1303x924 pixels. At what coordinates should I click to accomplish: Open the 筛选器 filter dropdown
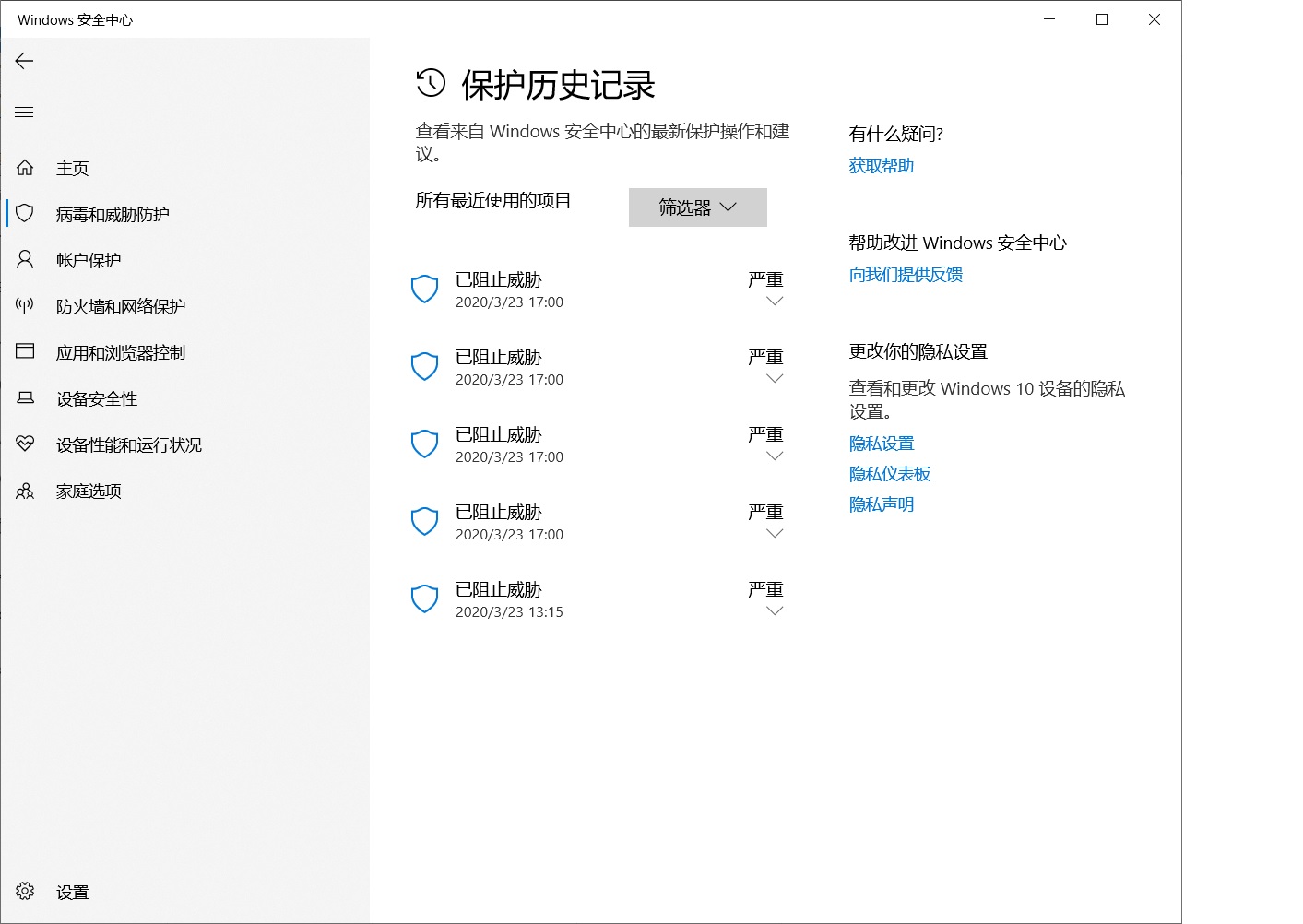pyautogui.click(x=698, y=207)
